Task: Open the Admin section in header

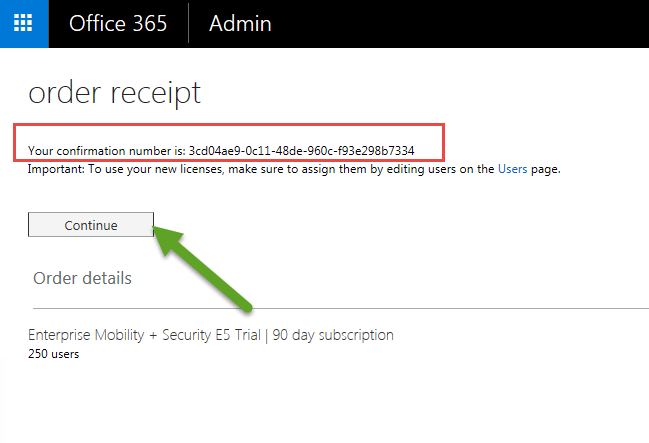Action: (240, 23)
